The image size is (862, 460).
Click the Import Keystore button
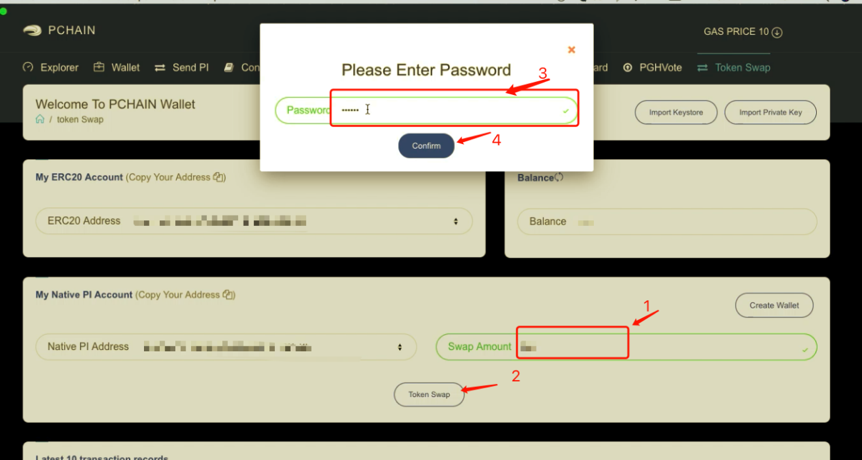(676, 112)
